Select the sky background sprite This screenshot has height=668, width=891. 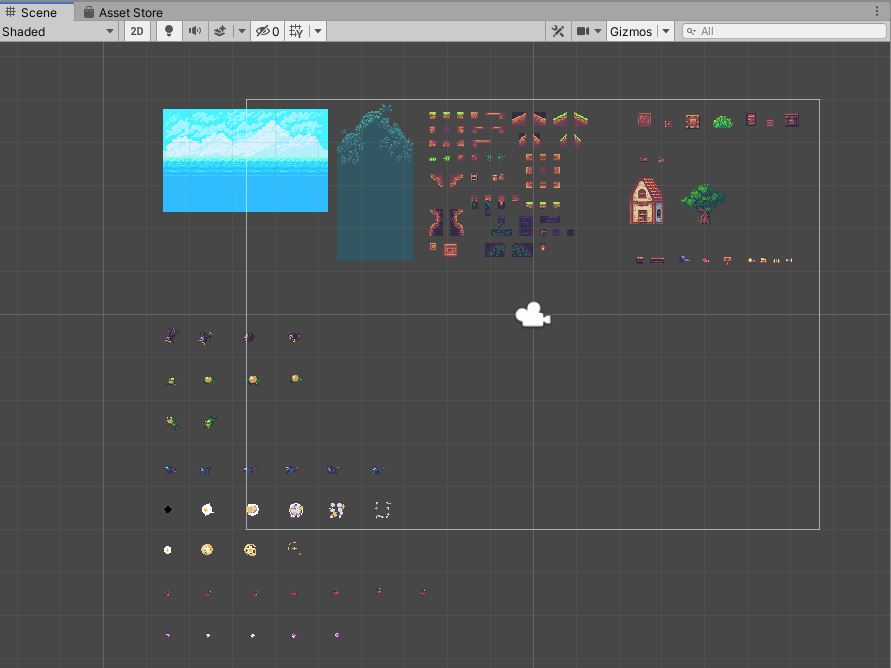point(245,160)
